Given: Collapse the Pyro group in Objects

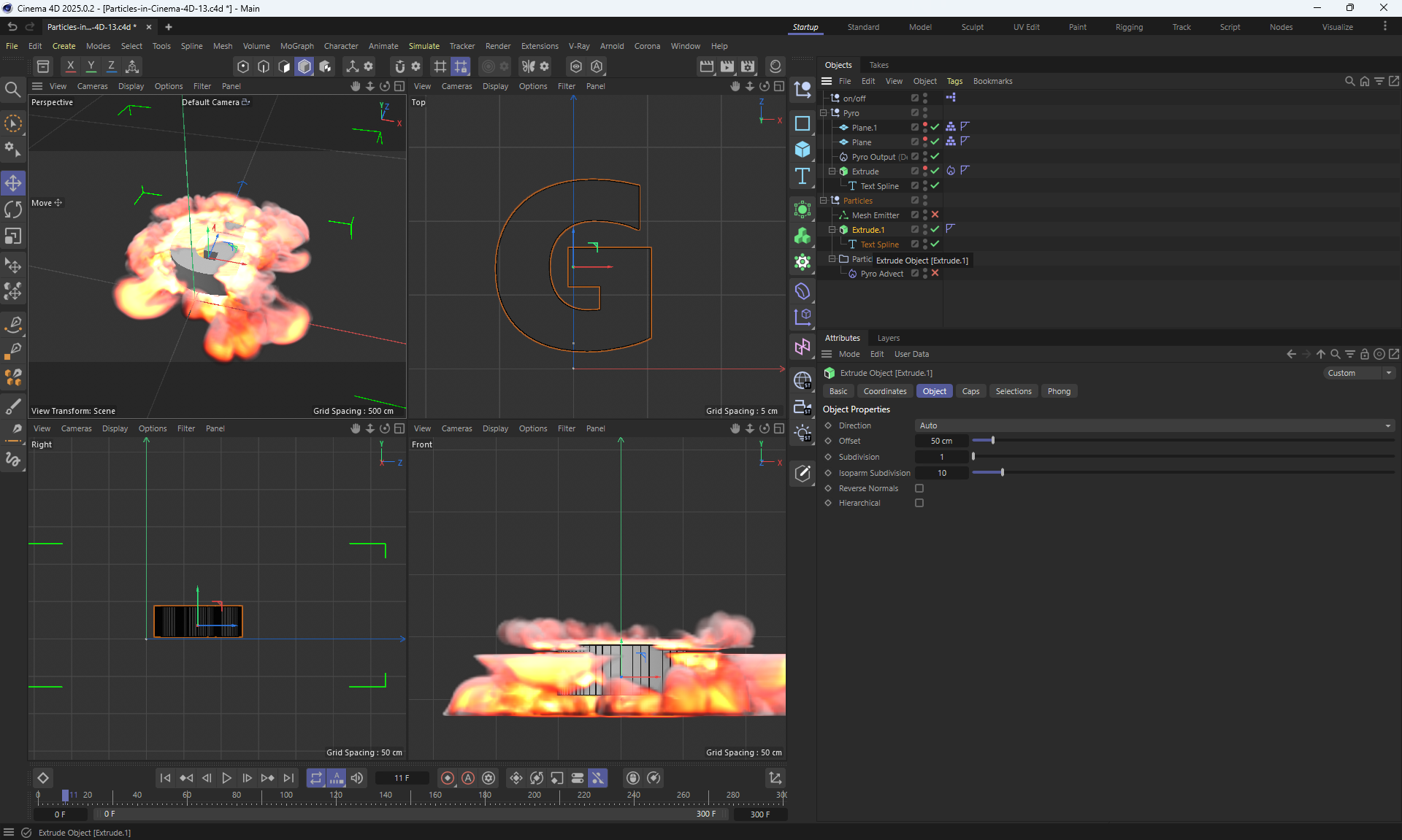Looking at the screenshot, I should tap(824, 113).
